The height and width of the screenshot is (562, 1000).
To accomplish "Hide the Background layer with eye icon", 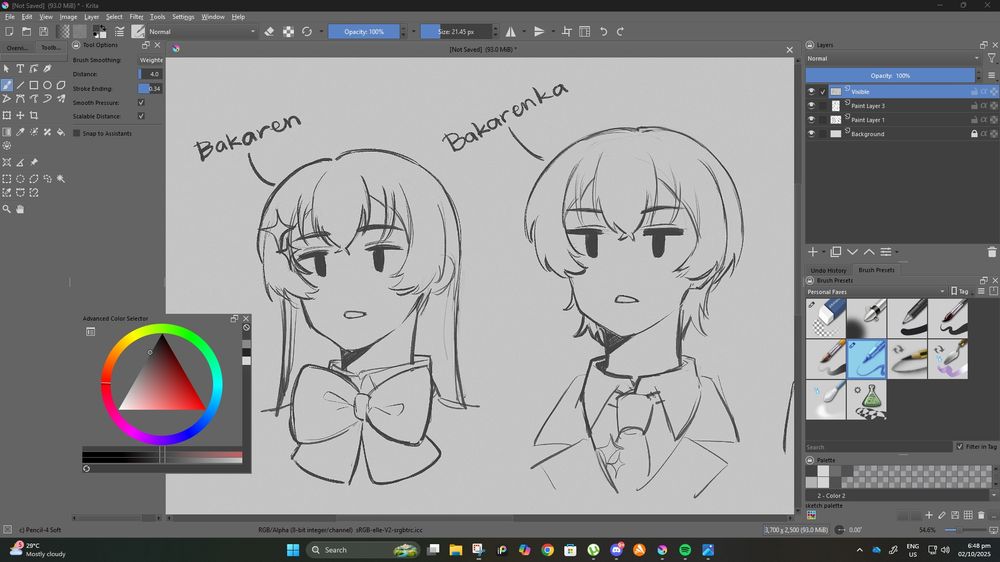I will pos(811,134).
